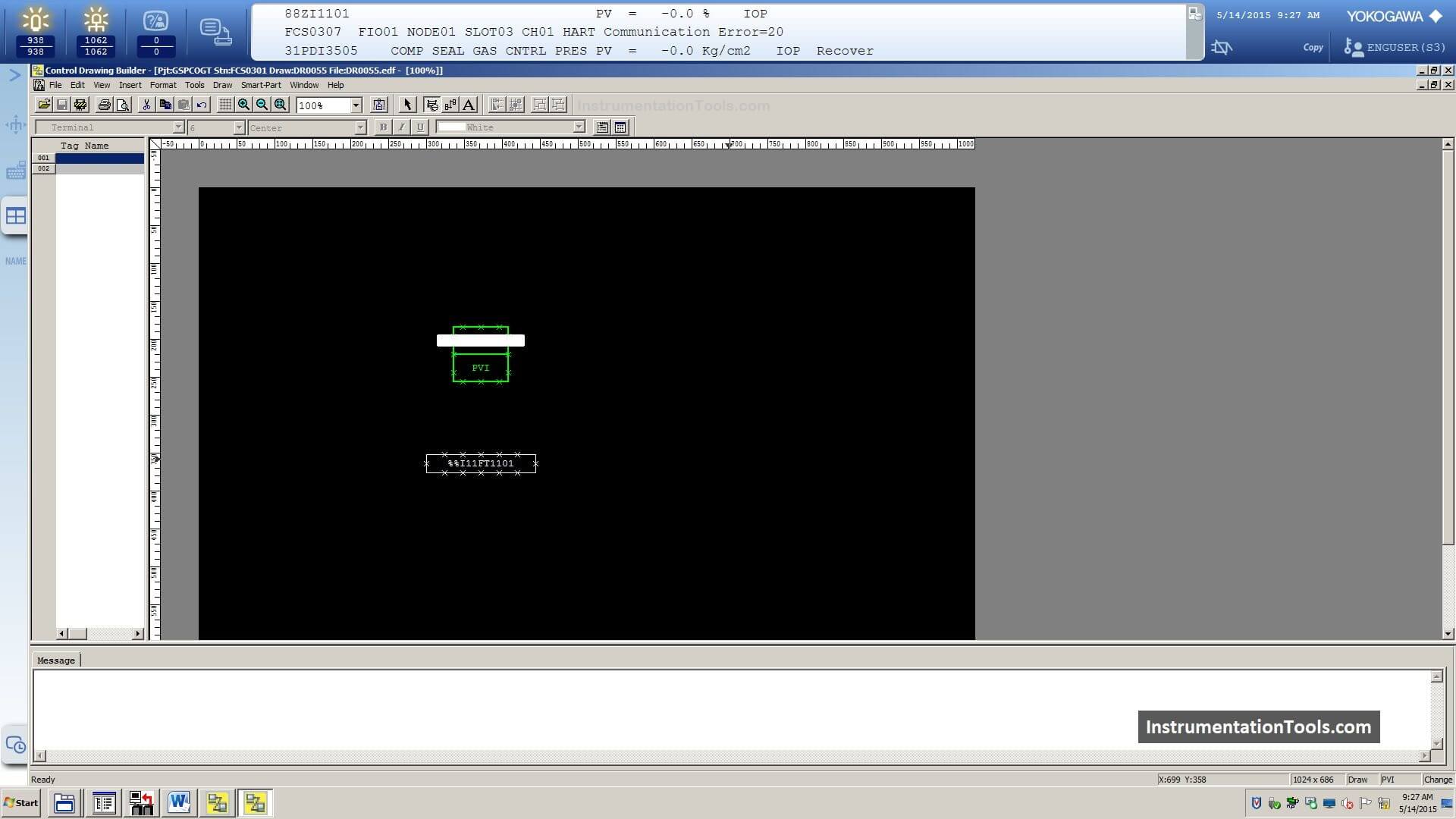The width and height of the screenshot is (1456, 819).
Task: Click the Paste clipboard icon
Action: pyautogui.click(x=184, y=105)
